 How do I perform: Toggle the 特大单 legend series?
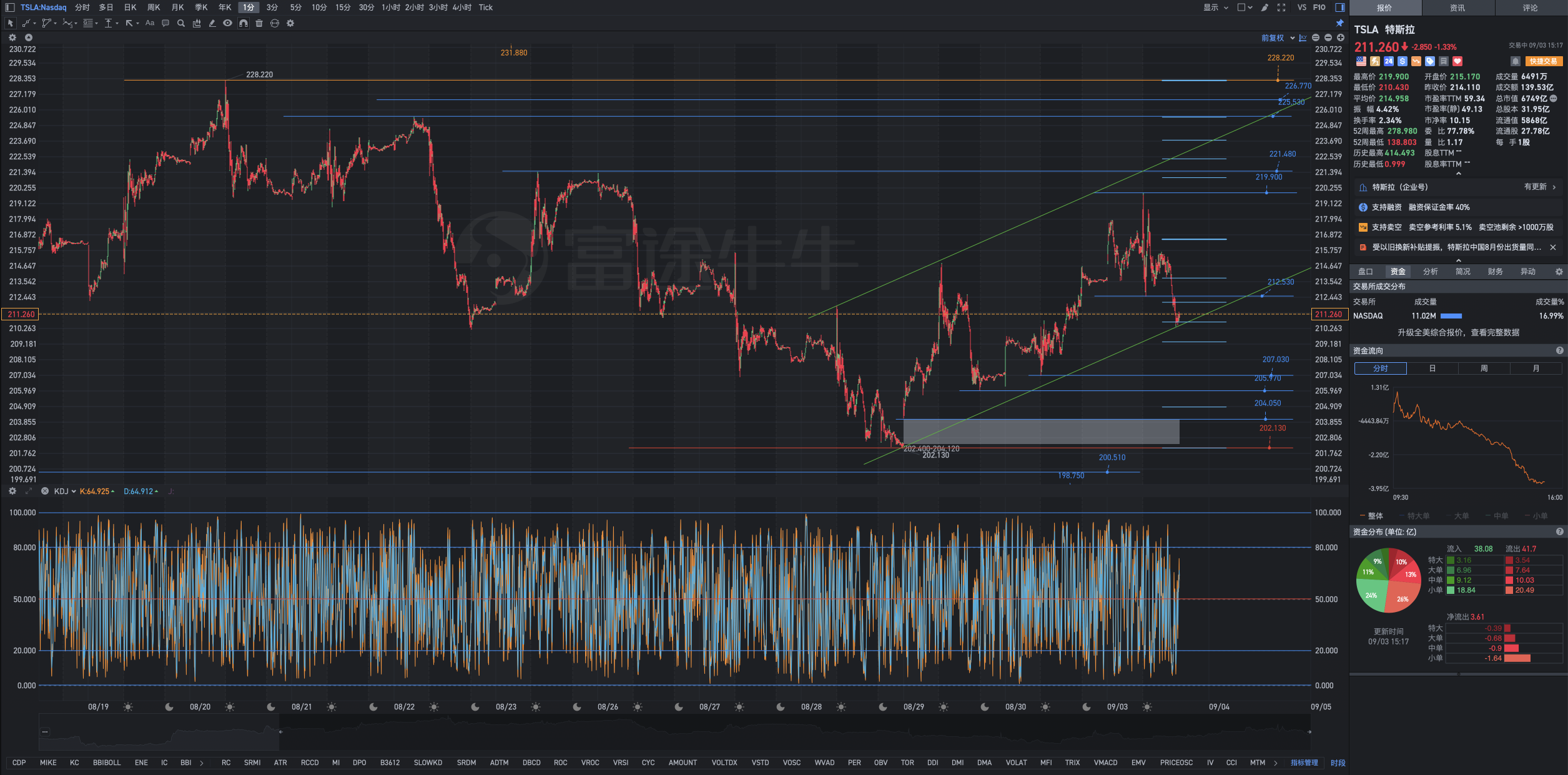point(1415,516)
